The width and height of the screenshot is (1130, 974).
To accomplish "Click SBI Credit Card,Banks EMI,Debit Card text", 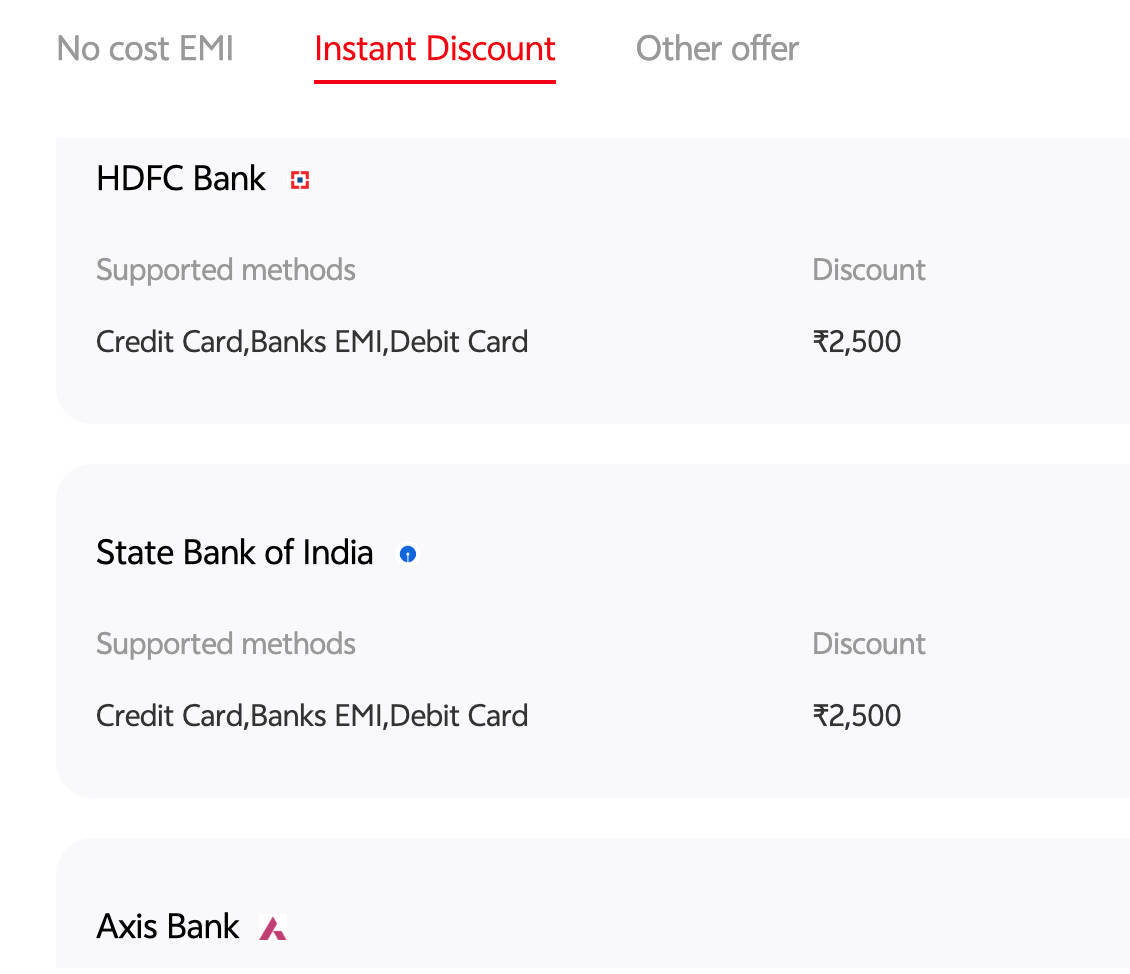I will (x=312, y=715).
